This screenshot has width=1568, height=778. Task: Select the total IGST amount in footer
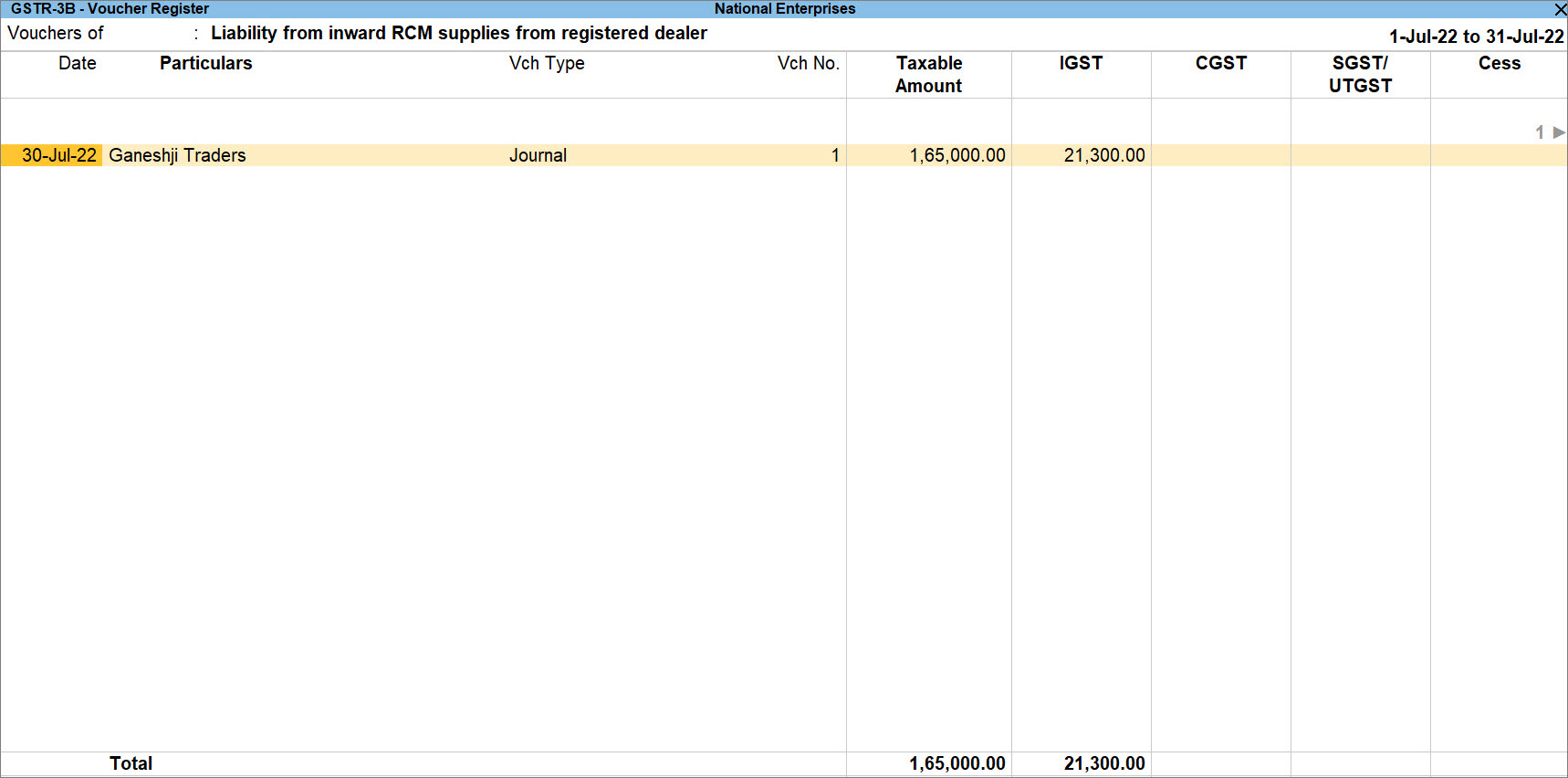1103,763
